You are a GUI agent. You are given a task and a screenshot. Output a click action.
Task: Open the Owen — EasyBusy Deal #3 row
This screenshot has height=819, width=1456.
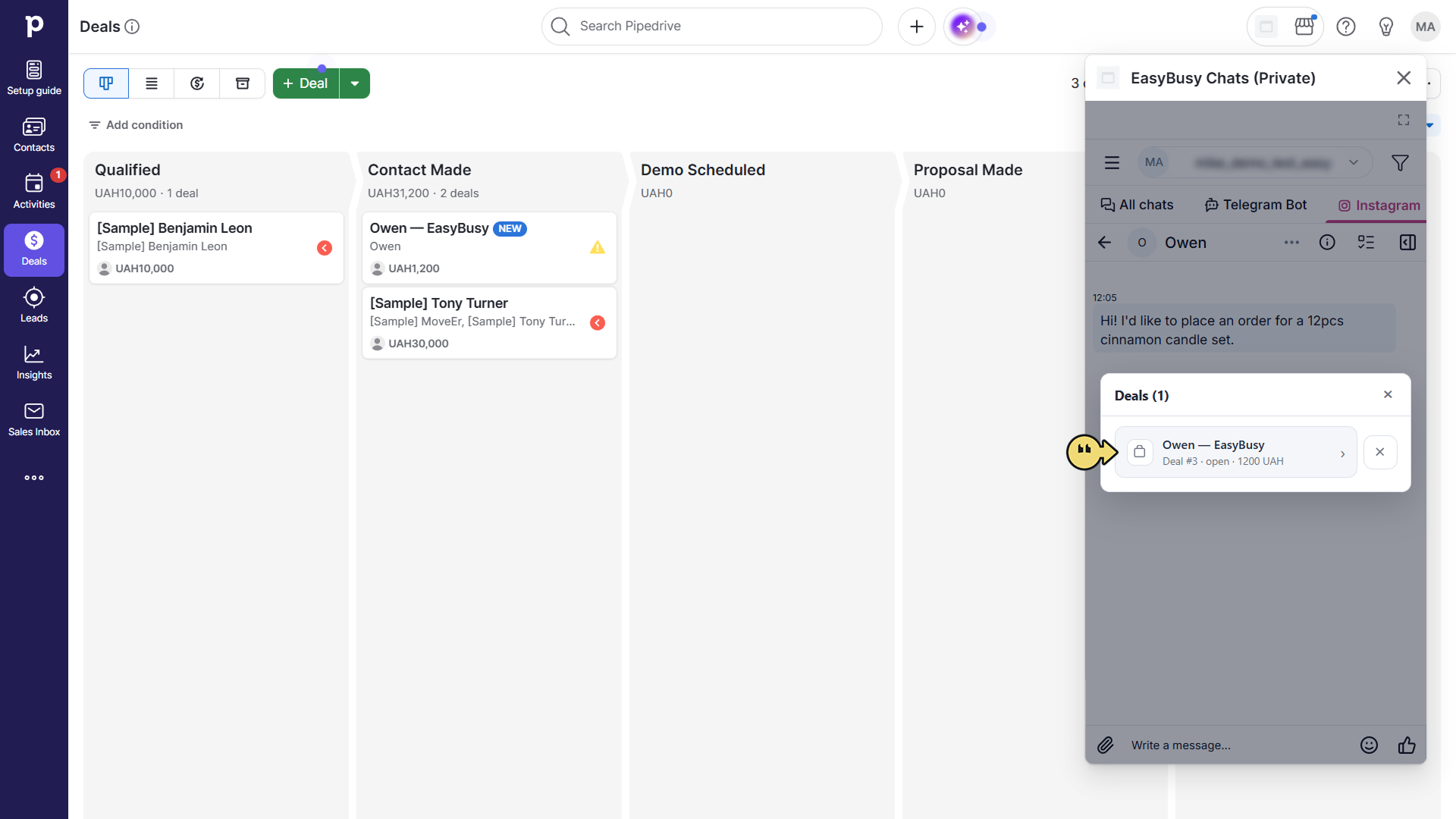[x=1235, y=452]
